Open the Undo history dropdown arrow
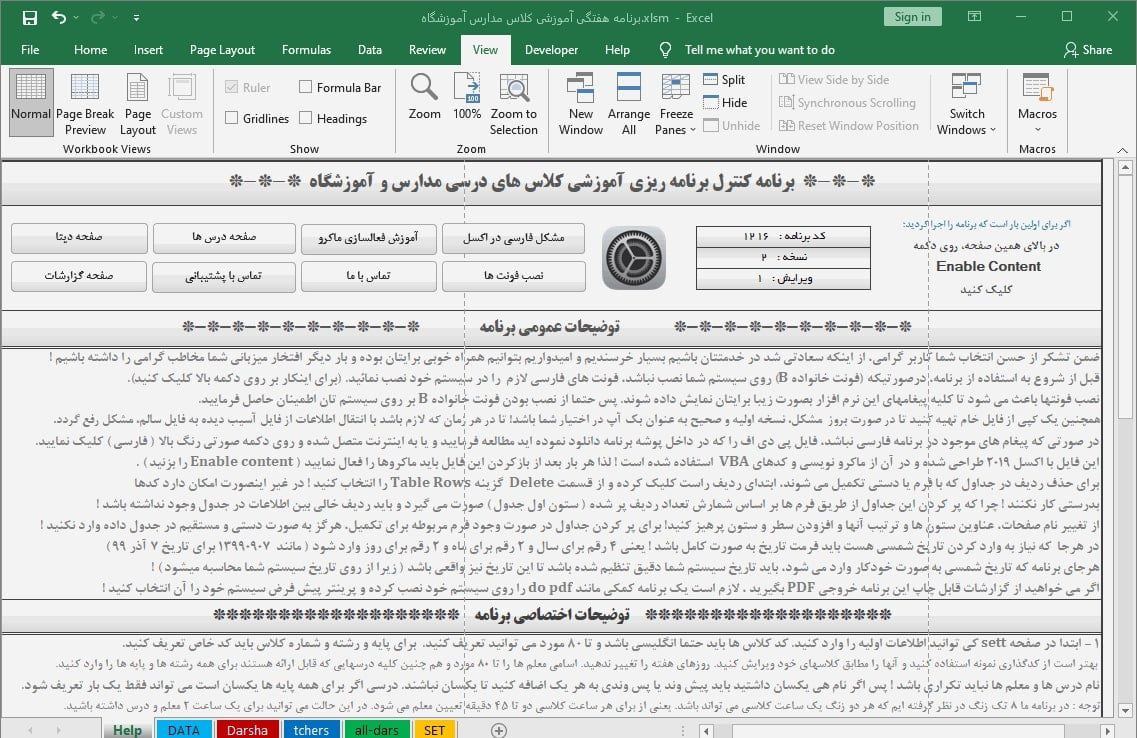This screenshot has width=1137, height=738. pos(76,18)
